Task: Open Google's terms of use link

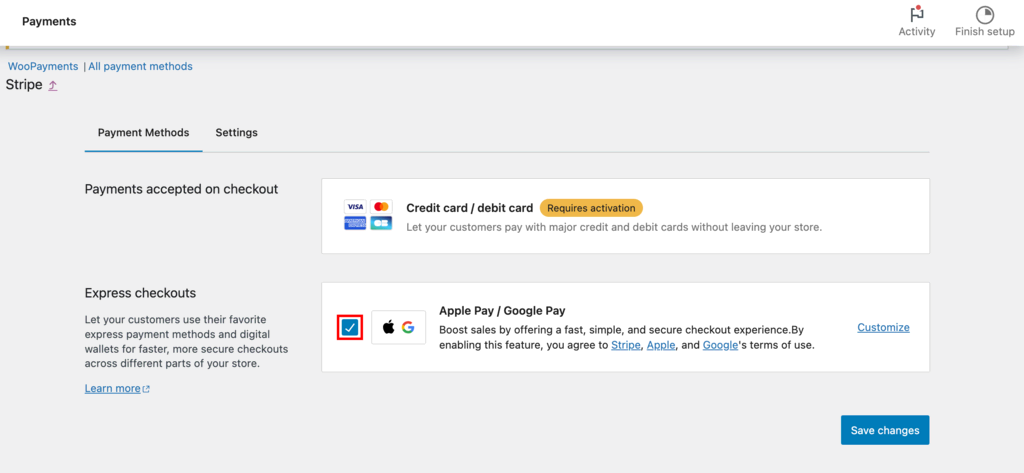Action: point(720,345)
